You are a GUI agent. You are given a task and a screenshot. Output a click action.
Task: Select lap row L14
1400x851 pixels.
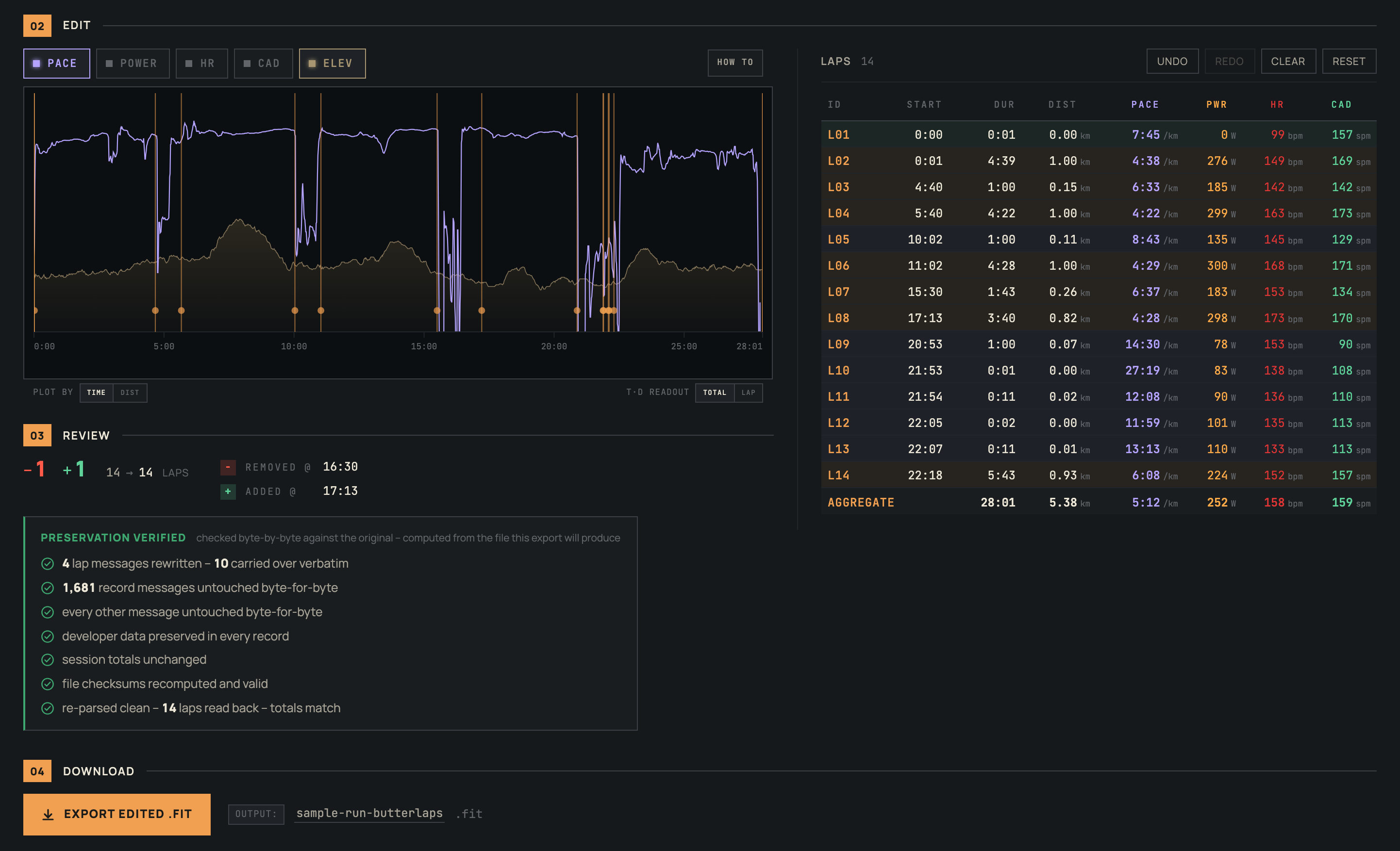point(1098,475)
